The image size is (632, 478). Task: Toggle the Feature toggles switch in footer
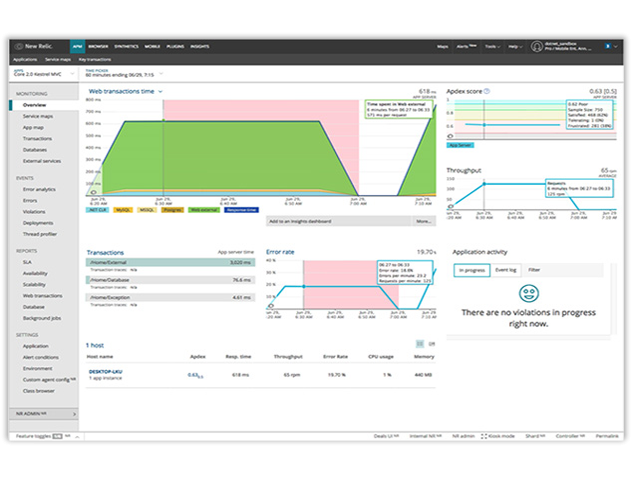point(58,436)
